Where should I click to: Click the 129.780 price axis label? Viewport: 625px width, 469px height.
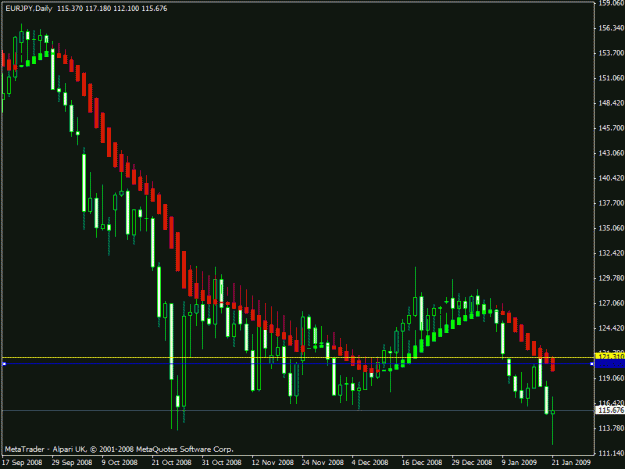pos(611,278)
